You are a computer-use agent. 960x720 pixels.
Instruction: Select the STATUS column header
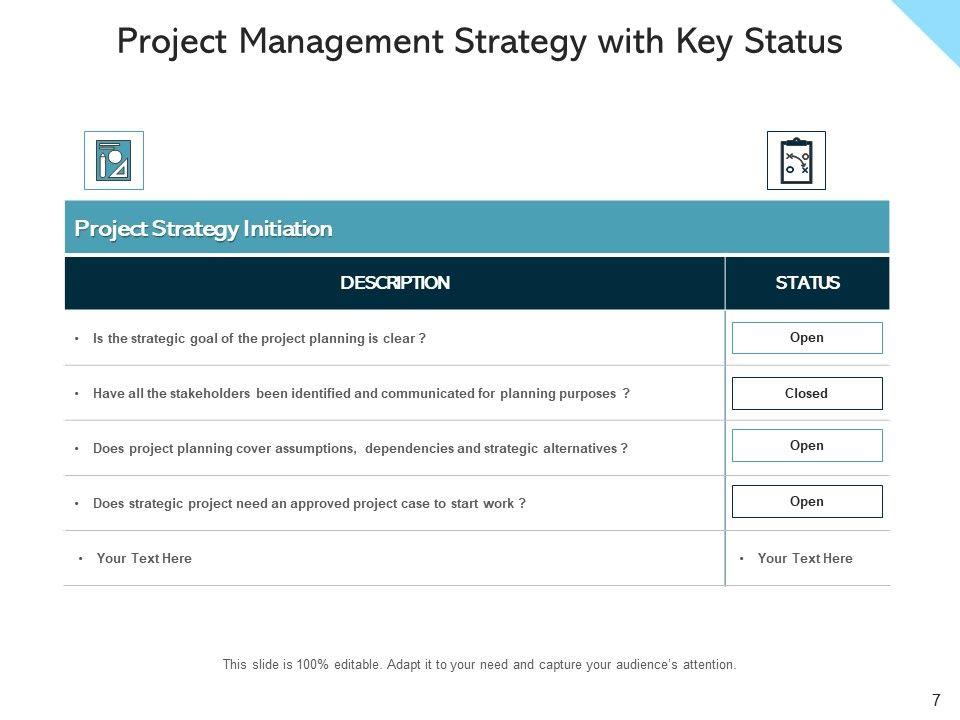coord(807,283)
